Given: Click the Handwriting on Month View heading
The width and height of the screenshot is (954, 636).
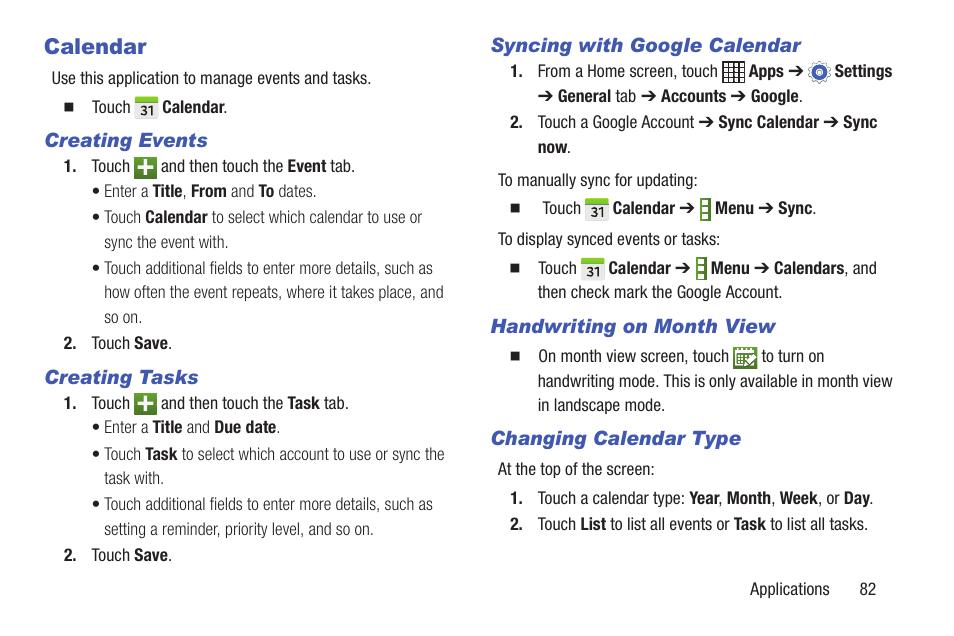Looking at the screenshot, I should pyautogui.click(x=633, y=327).
